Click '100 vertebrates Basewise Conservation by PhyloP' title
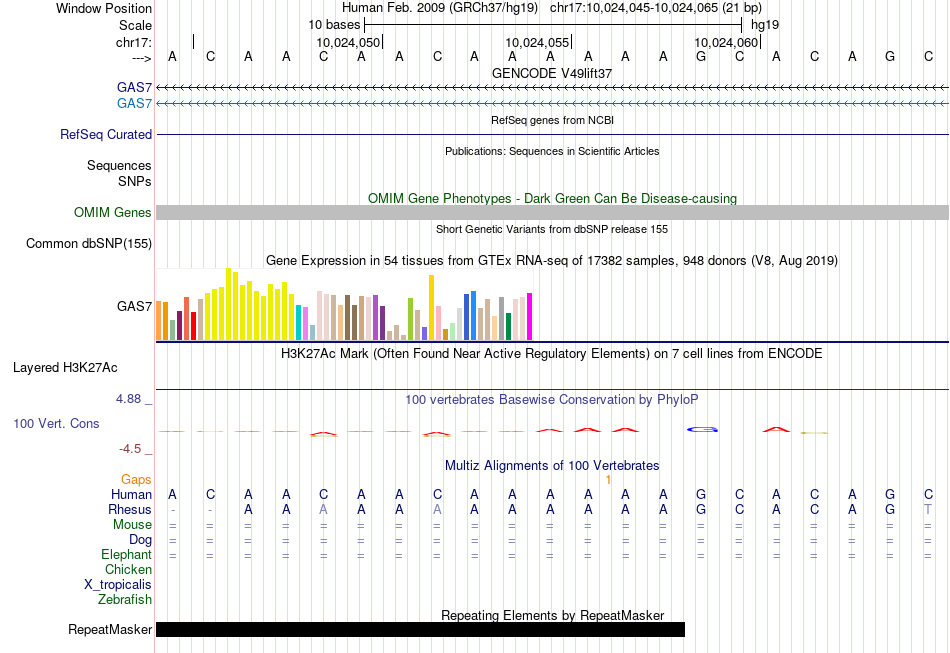Viewport: 950px width, 653px height. [x=552, y=399]
